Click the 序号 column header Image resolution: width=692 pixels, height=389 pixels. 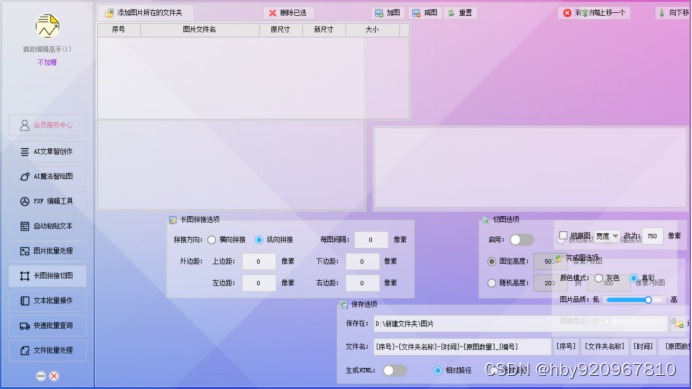pyautogui.click(x=119, y=30)
